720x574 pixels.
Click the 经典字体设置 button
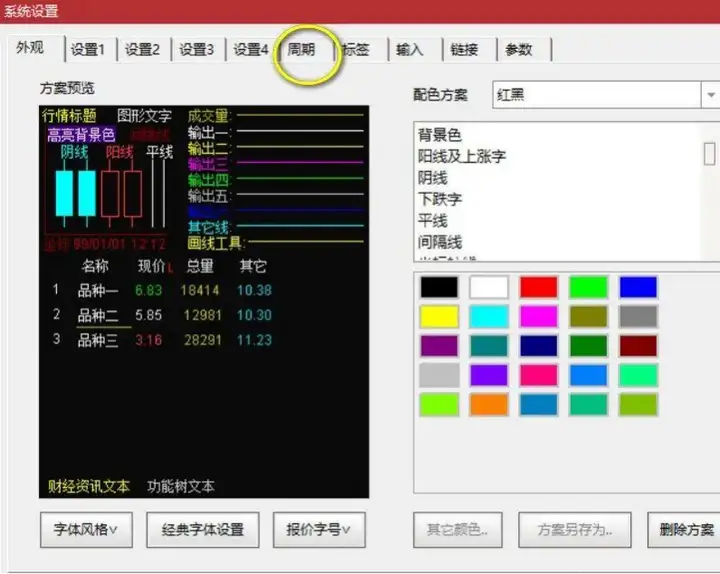(202, 529)
